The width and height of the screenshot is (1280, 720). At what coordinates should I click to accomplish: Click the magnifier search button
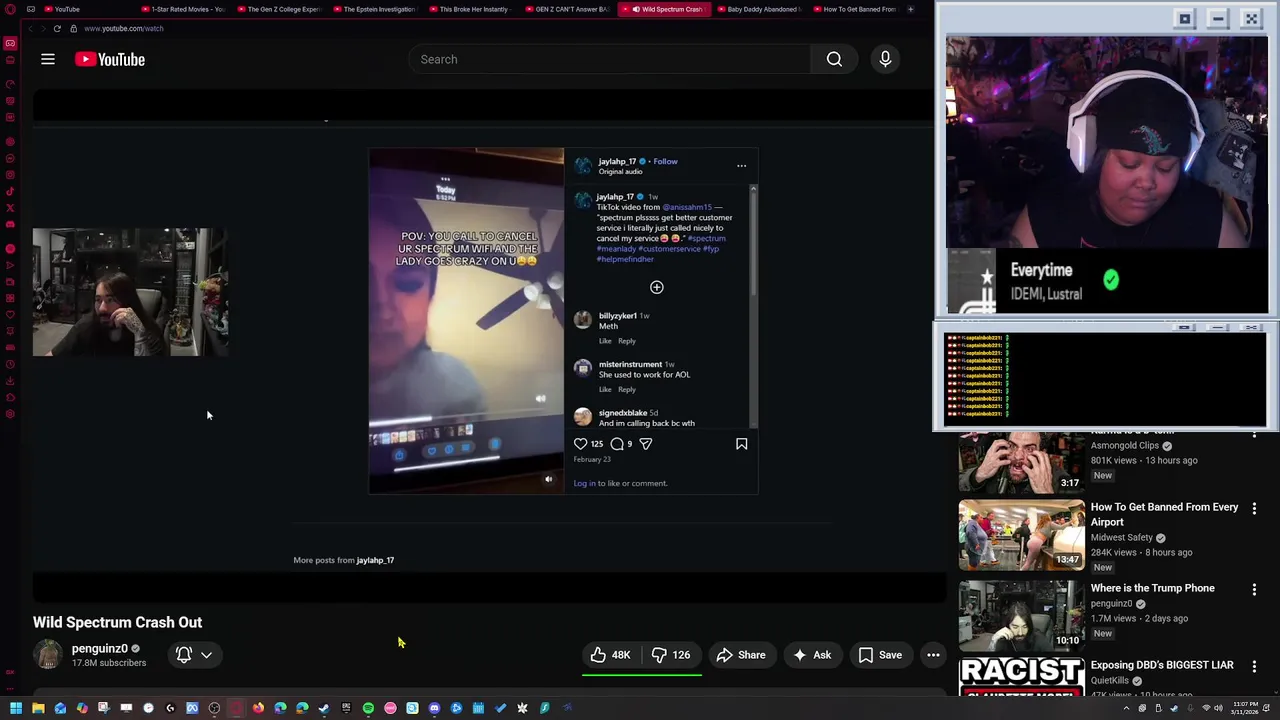pyautogui.click(x=834, y=59)
